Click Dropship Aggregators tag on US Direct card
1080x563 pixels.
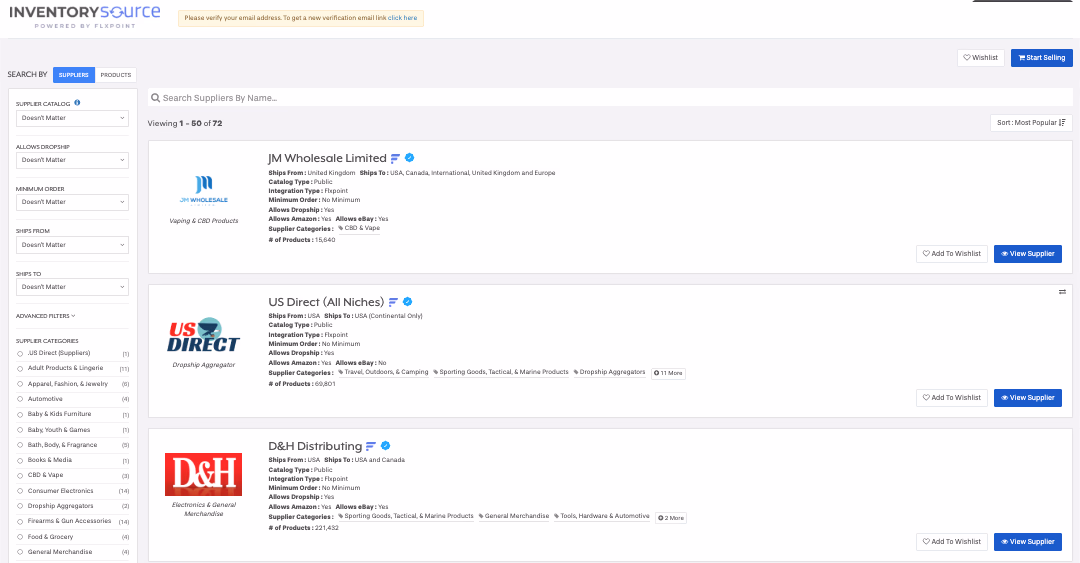pos(610,372)
